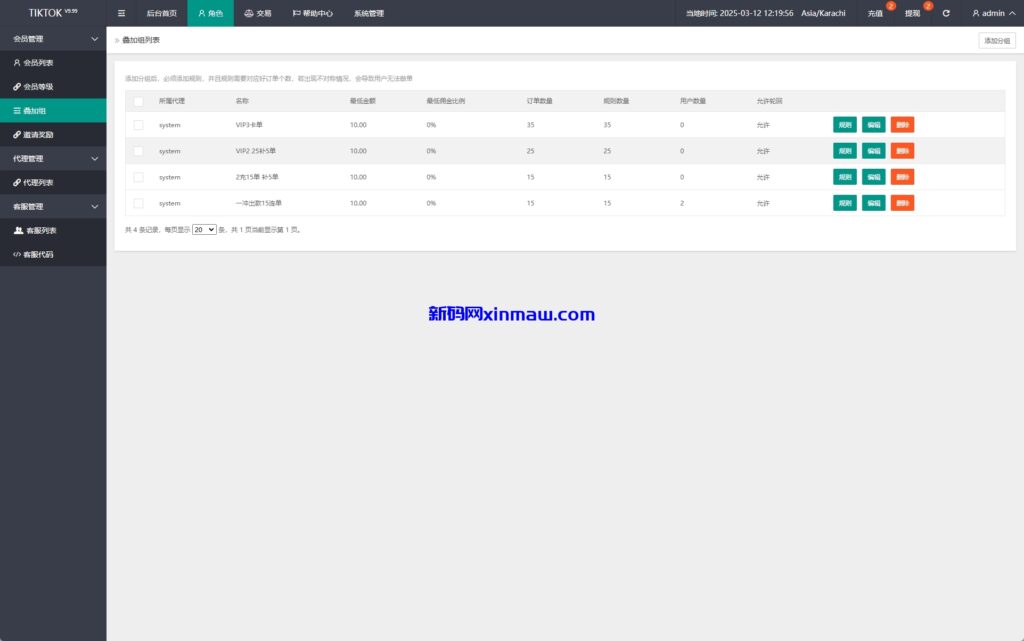The height and width of the screenshot is (641, 1024).
Task: Open 客服代码 in the sidebar
Action: pyautogui.click(x=38, y=254)
